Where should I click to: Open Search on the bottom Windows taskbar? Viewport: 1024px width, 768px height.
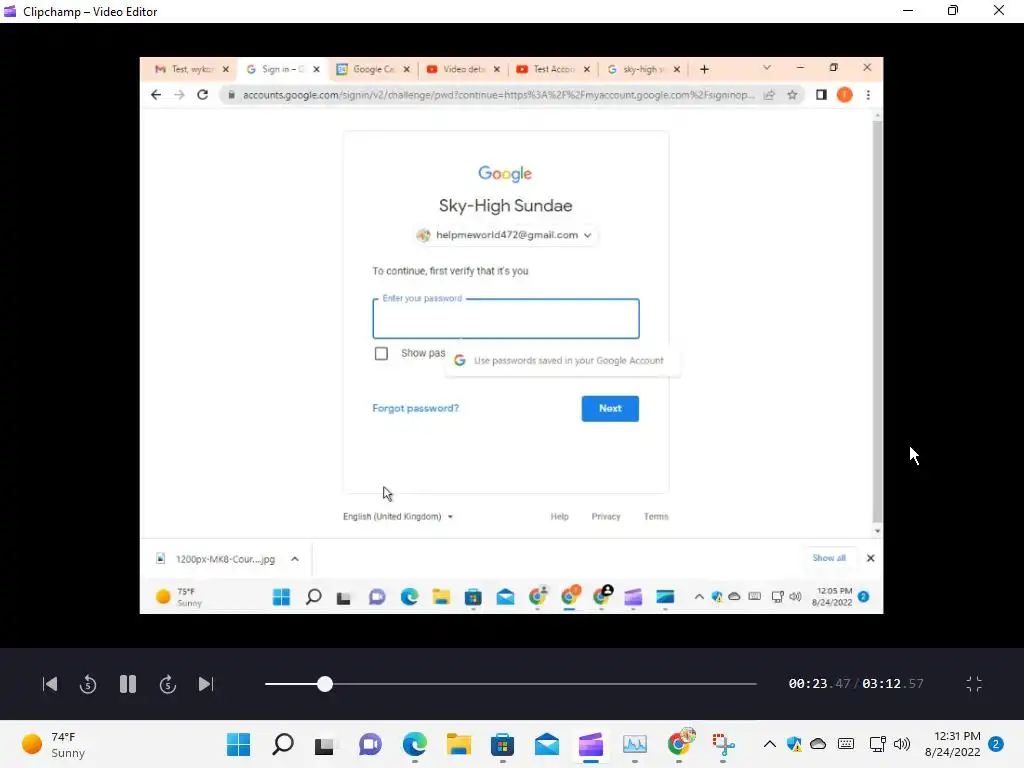click(283, 744)
